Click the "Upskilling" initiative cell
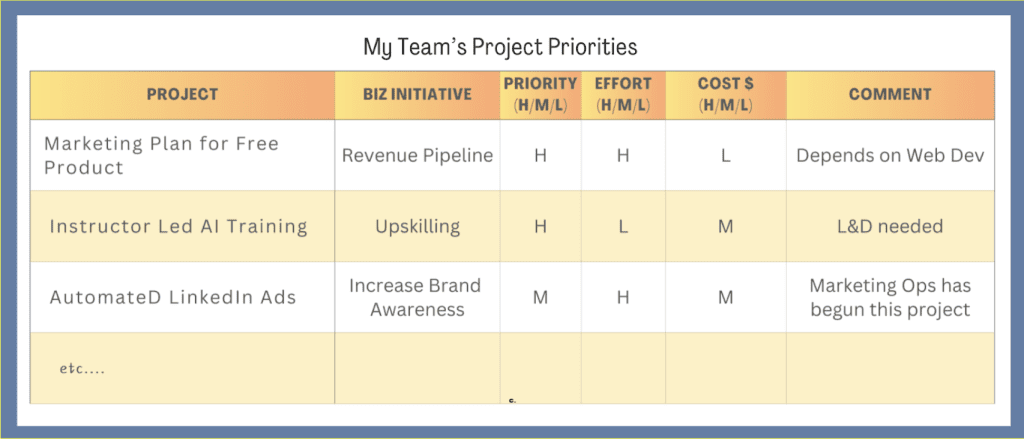Image resolution: width=1024 pixels, height=439 pixels. [x=417, y=226]
